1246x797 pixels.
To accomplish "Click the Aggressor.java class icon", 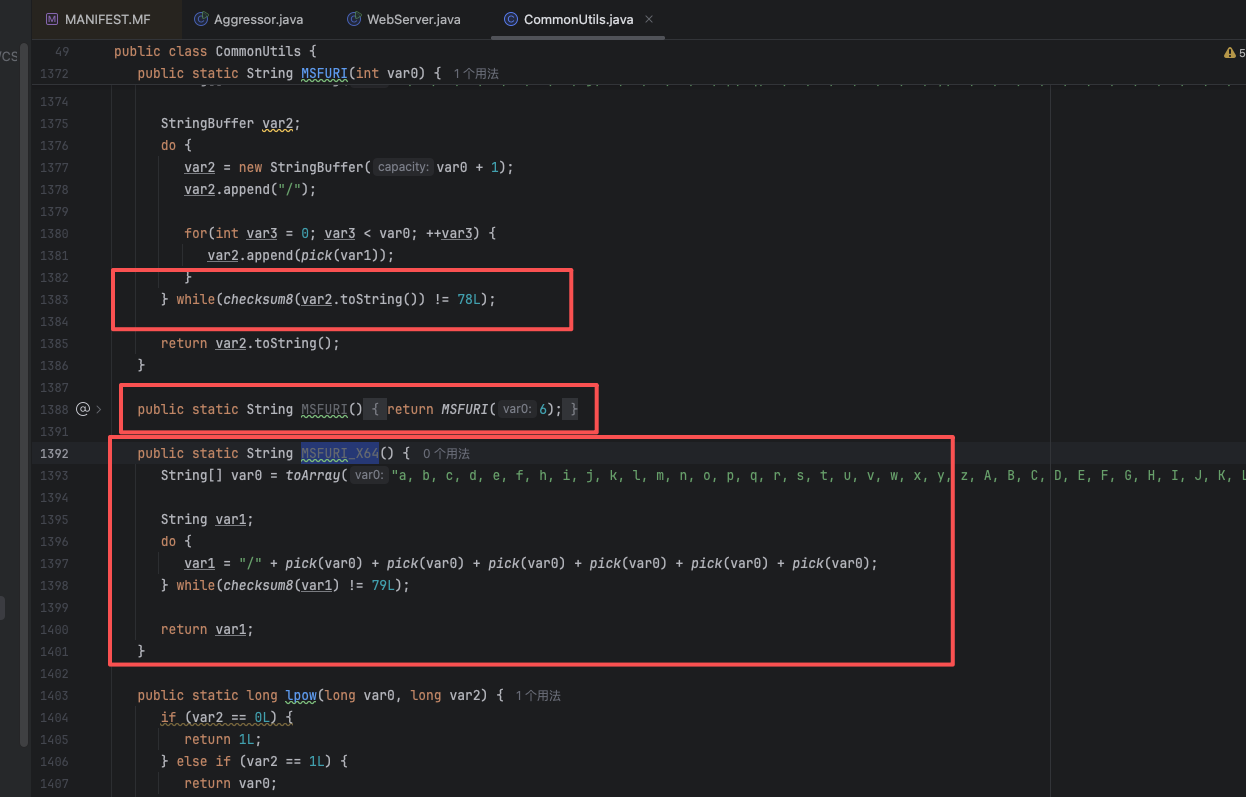I will click(x=201, y=19).
